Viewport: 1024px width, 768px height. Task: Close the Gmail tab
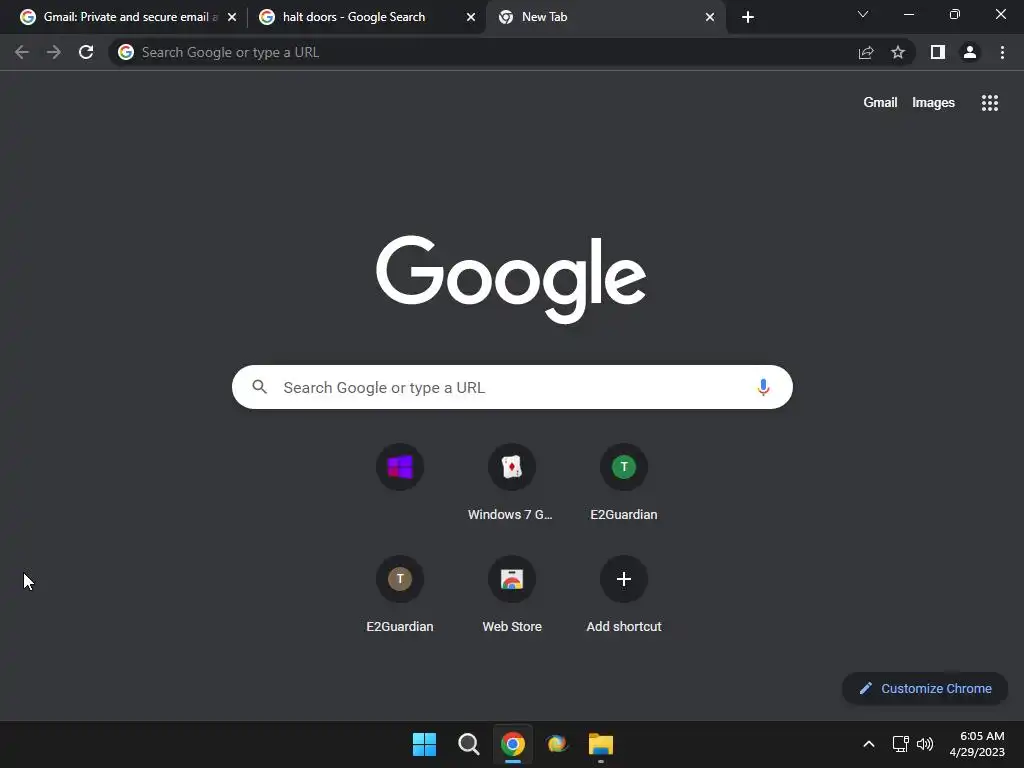(x=232, y=17)
